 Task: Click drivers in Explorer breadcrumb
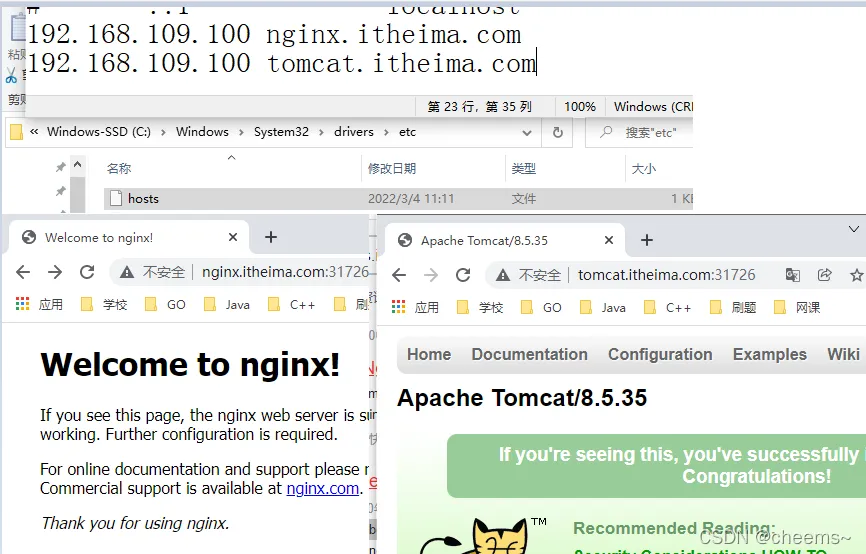pos(353,132)
